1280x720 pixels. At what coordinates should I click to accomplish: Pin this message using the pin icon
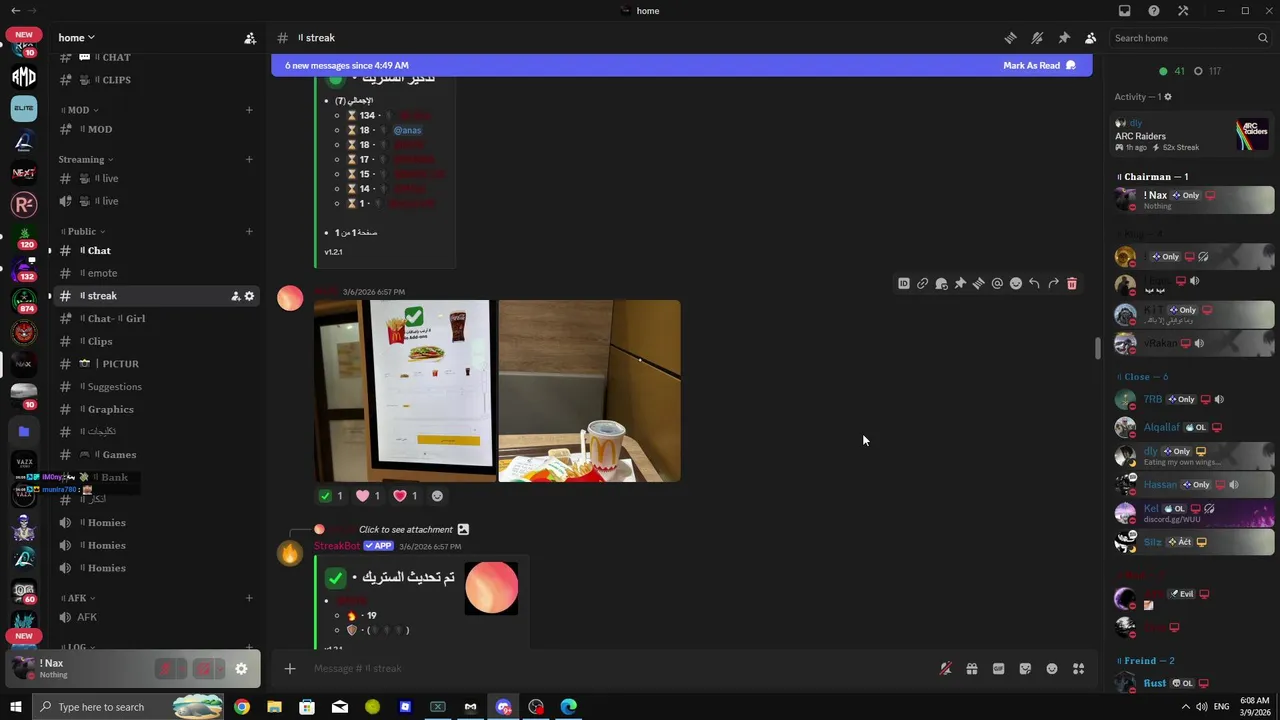(960, 284)
